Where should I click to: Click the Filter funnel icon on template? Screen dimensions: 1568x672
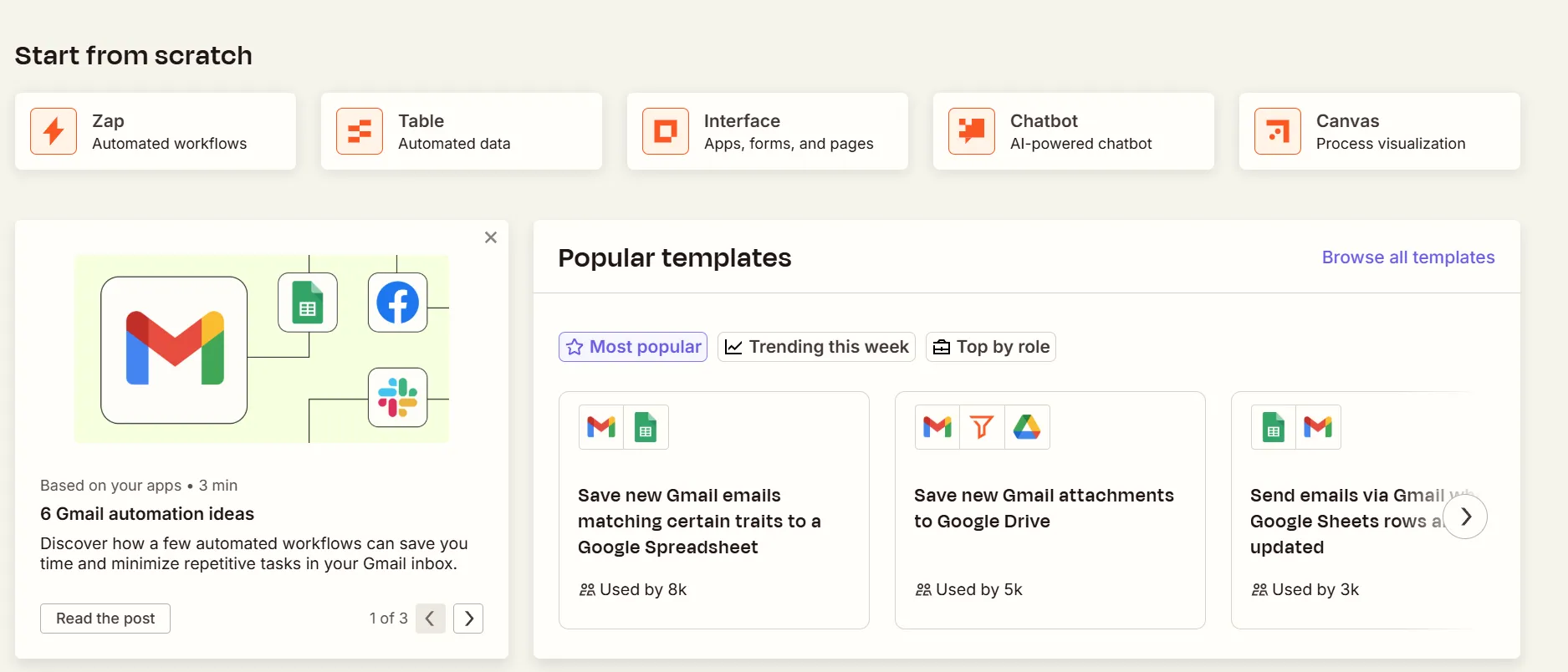click(982, 427)
